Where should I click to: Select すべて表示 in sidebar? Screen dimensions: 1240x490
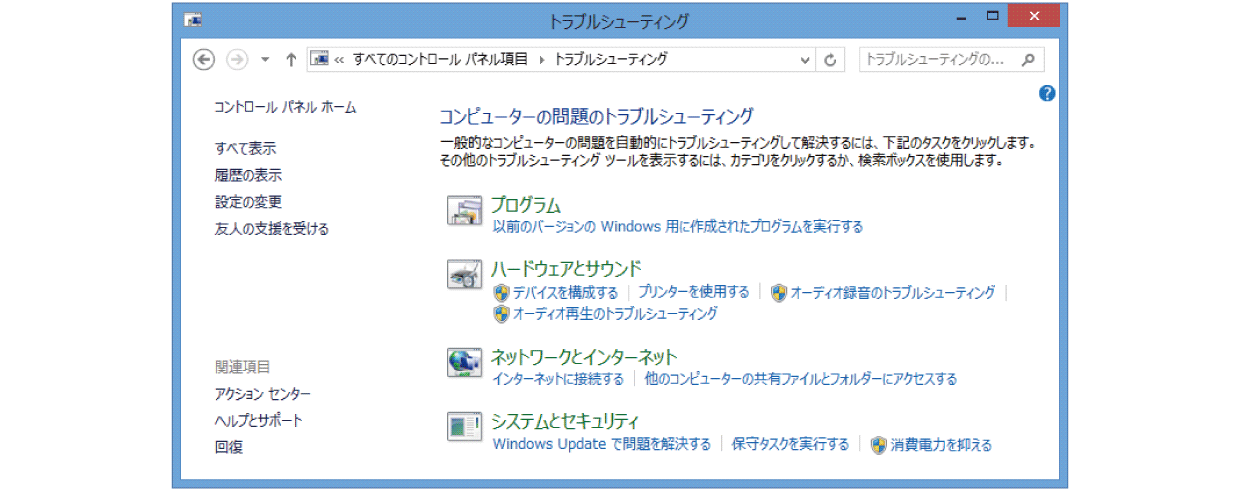click(245, 148)
